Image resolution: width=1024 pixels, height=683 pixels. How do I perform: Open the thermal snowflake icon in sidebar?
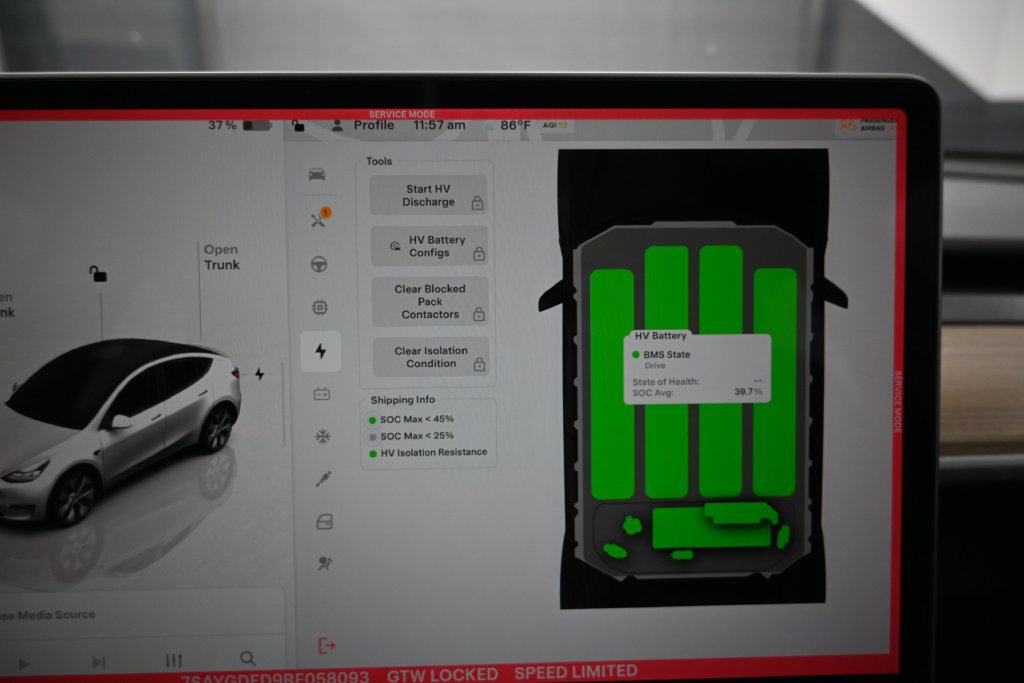point(323,436)
